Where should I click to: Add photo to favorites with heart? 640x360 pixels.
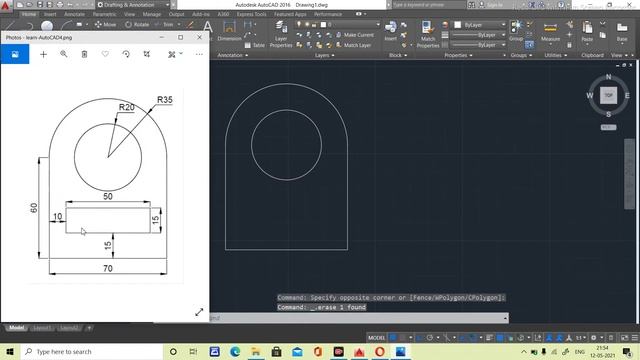105,54
